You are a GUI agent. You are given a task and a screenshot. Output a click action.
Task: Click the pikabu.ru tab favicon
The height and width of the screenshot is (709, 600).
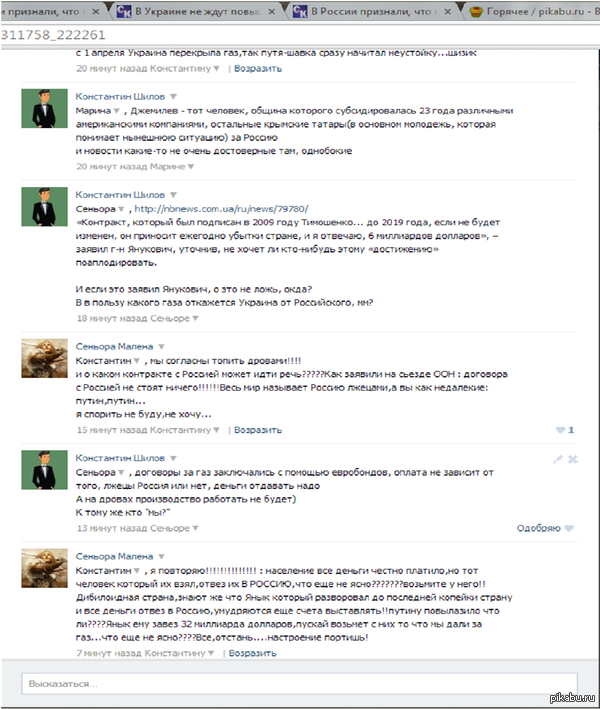click(476, 11)
